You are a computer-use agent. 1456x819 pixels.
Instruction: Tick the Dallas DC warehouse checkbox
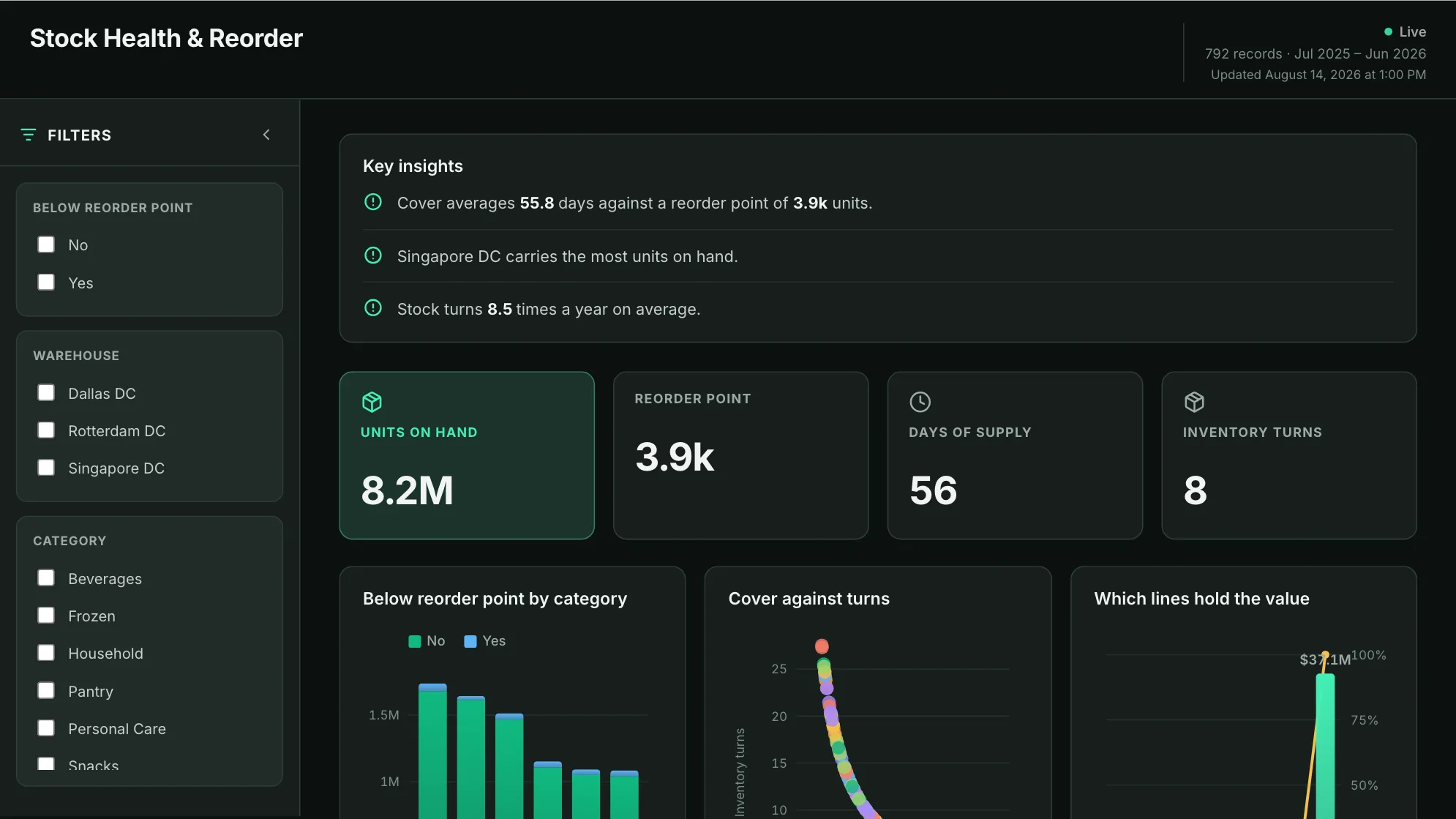(x=46, y=393)
